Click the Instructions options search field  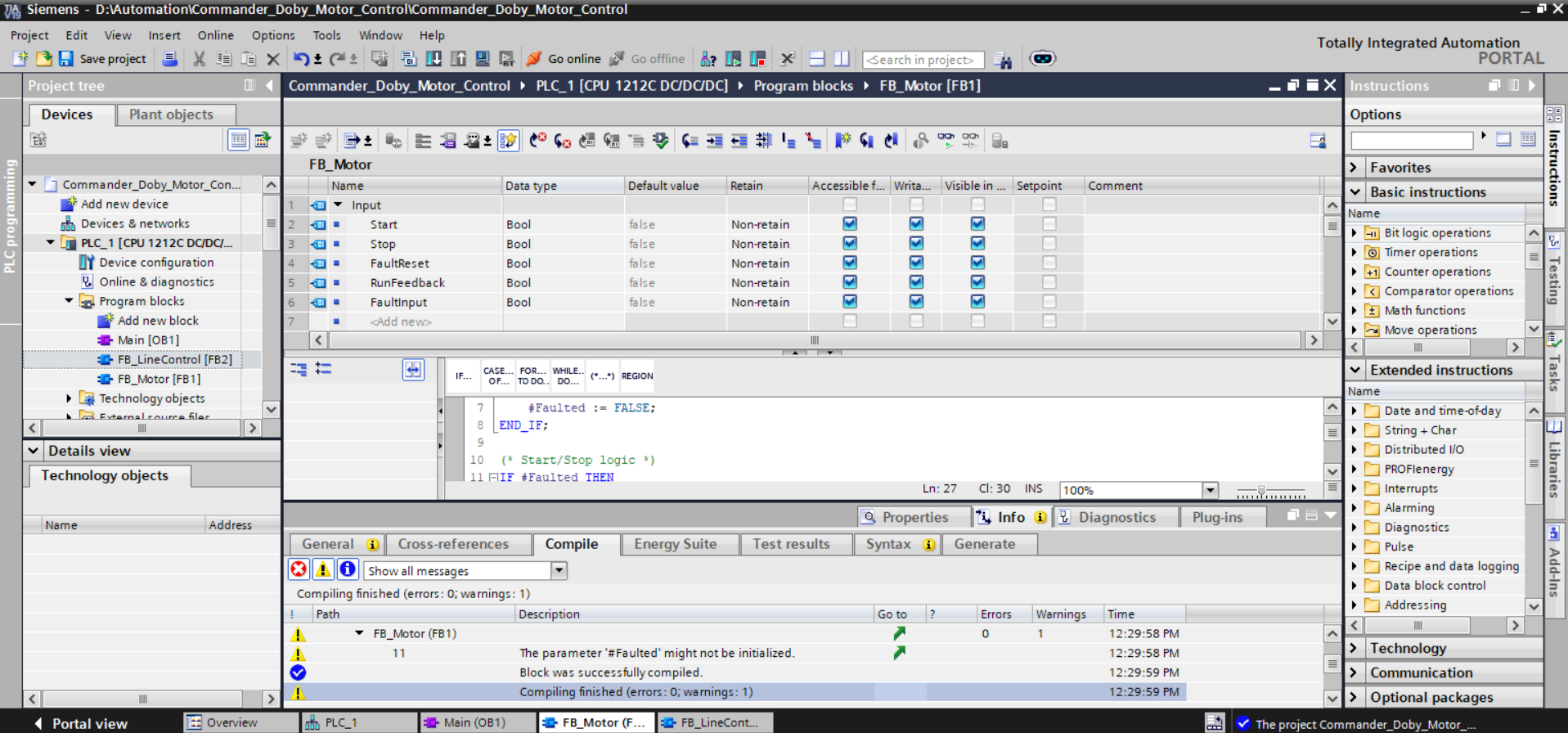[1412, 140]
